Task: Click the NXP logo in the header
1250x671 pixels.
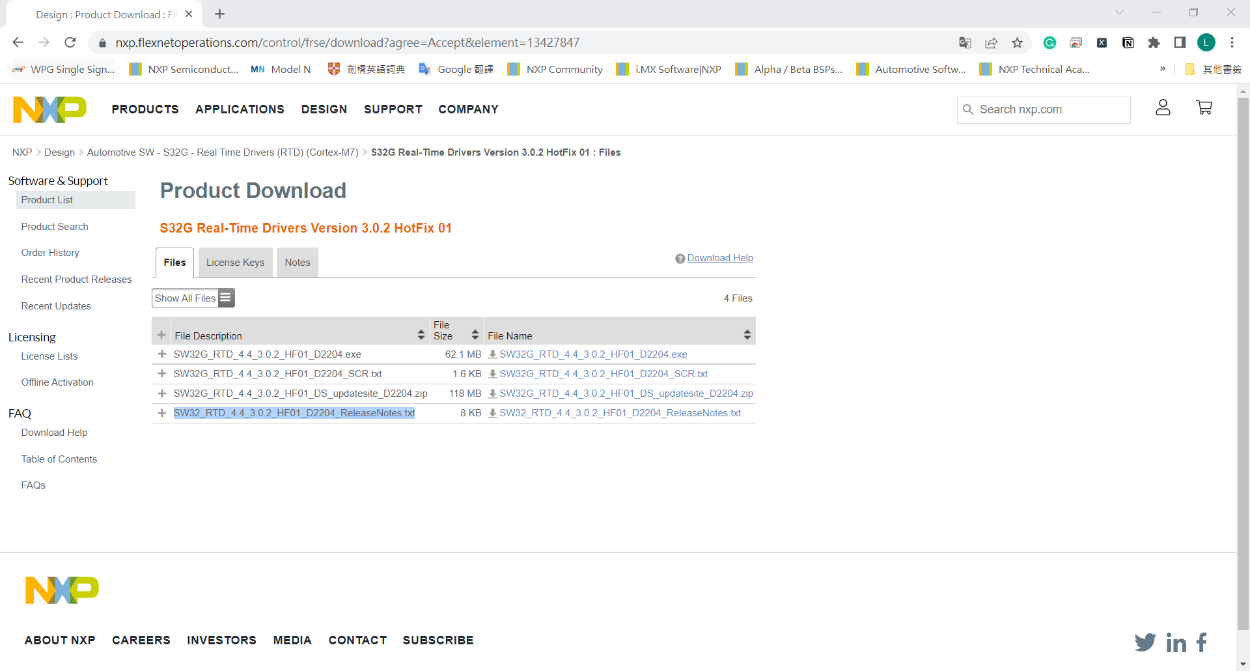Action: click(50, 109)
